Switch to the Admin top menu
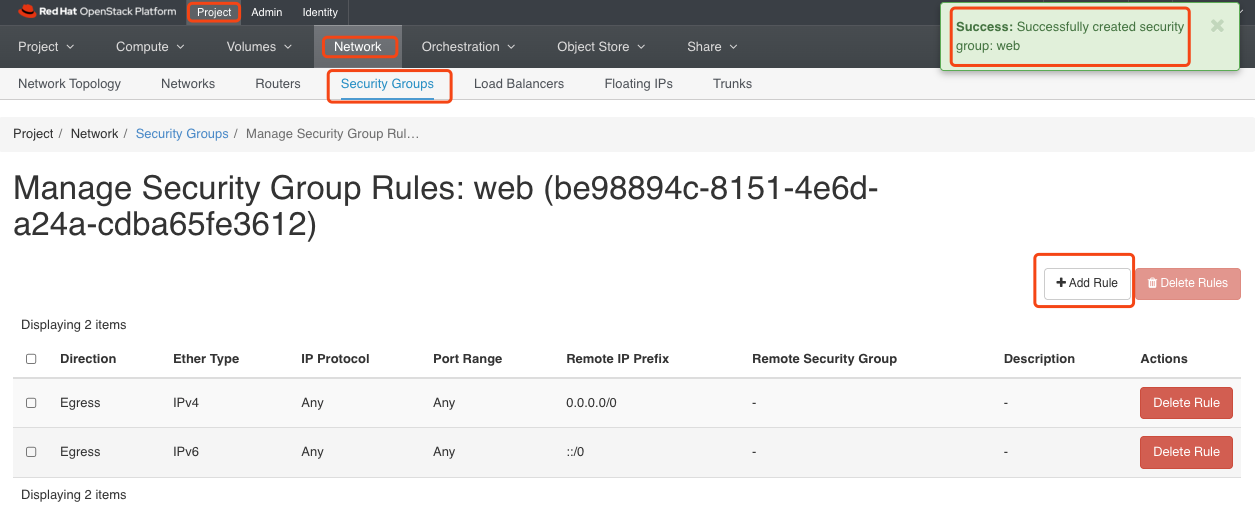The width and height of the screenshot is (1255, 512). pyautogui.click(x=266, y=13)
